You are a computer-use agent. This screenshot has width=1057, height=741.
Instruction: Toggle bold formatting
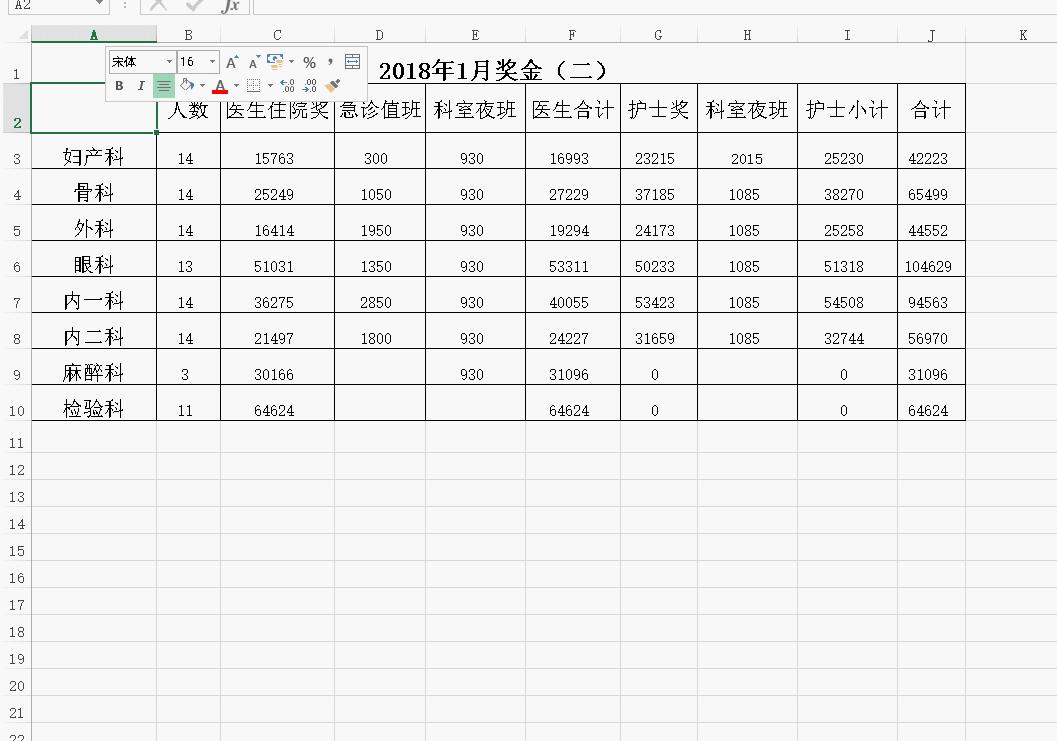tap(120, 86)
